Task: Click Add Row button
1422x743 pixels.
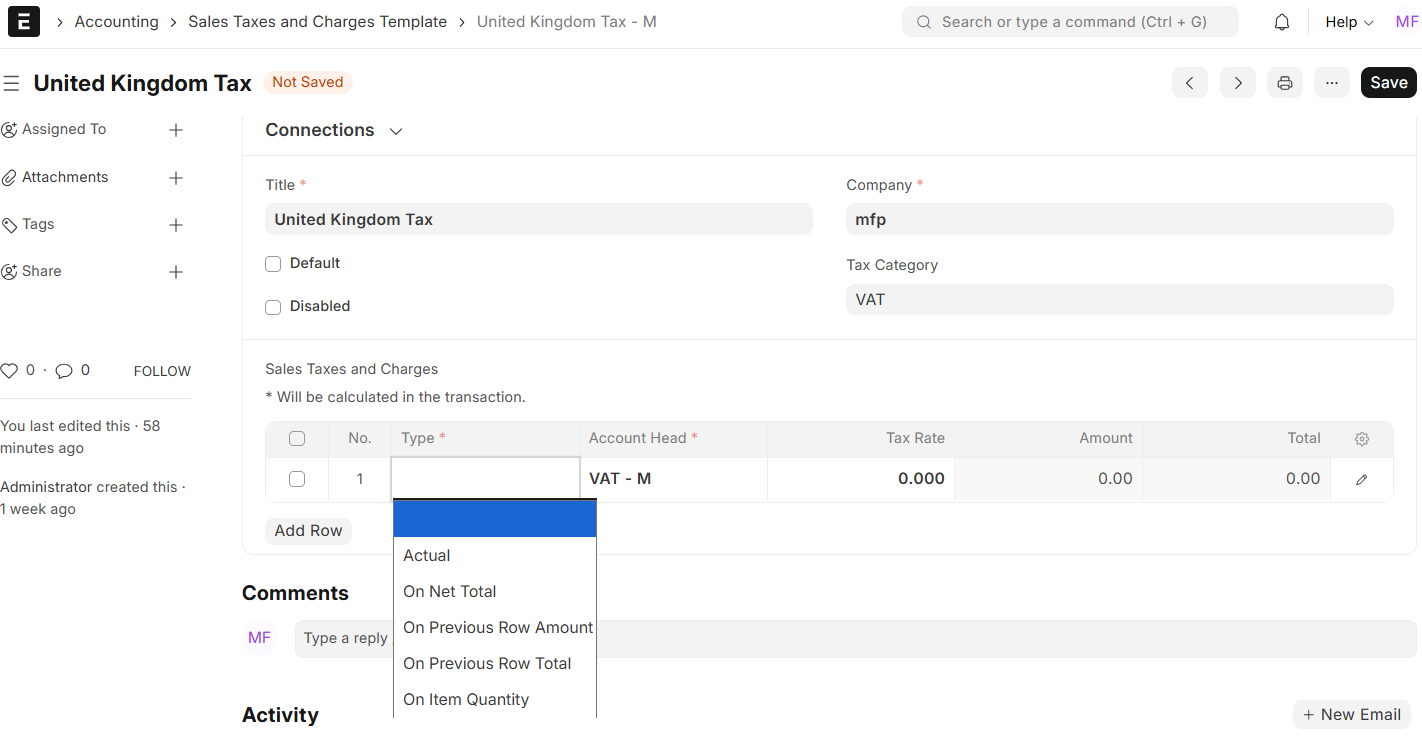Action: (x=308, y=531)
